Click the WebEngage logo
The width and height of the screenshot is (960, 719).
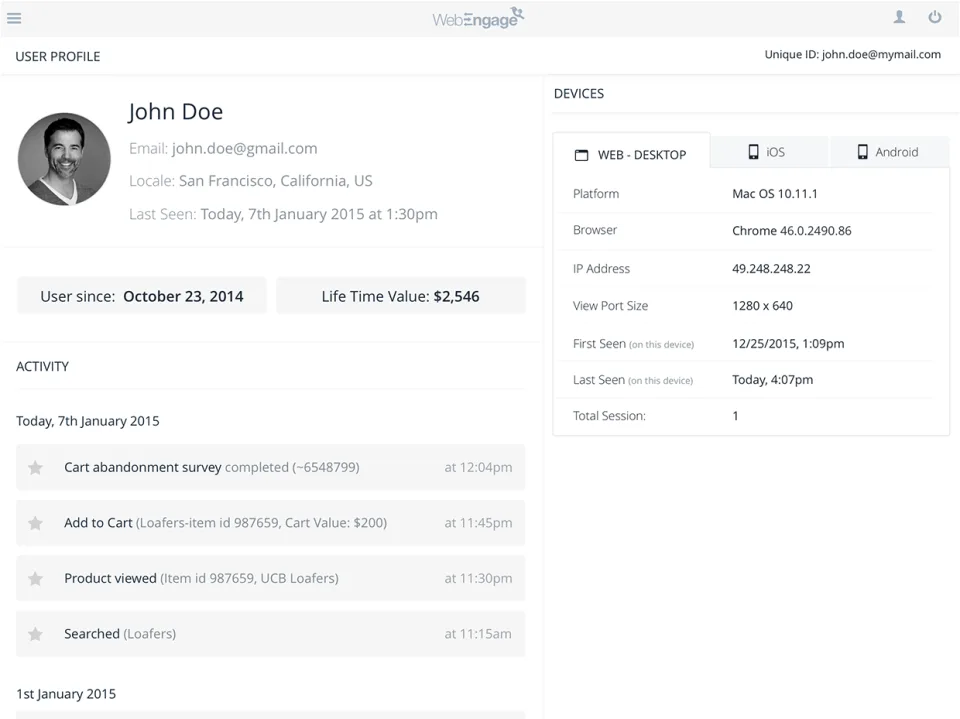tap(478, 18)
